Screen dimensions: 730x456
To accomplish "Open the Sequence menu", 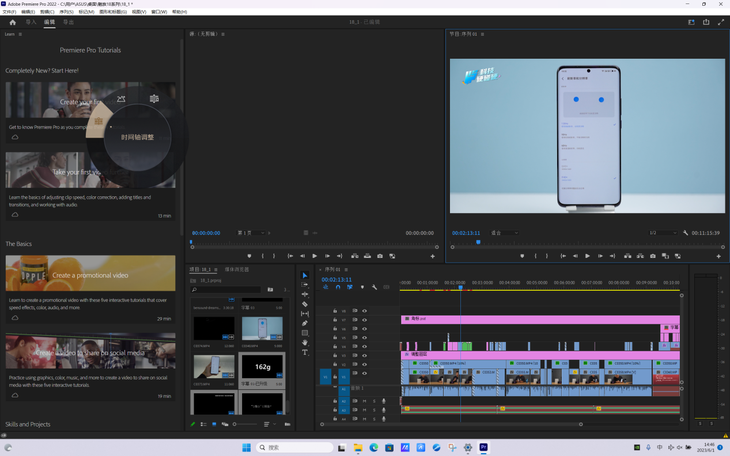I will tap(67, 12).
